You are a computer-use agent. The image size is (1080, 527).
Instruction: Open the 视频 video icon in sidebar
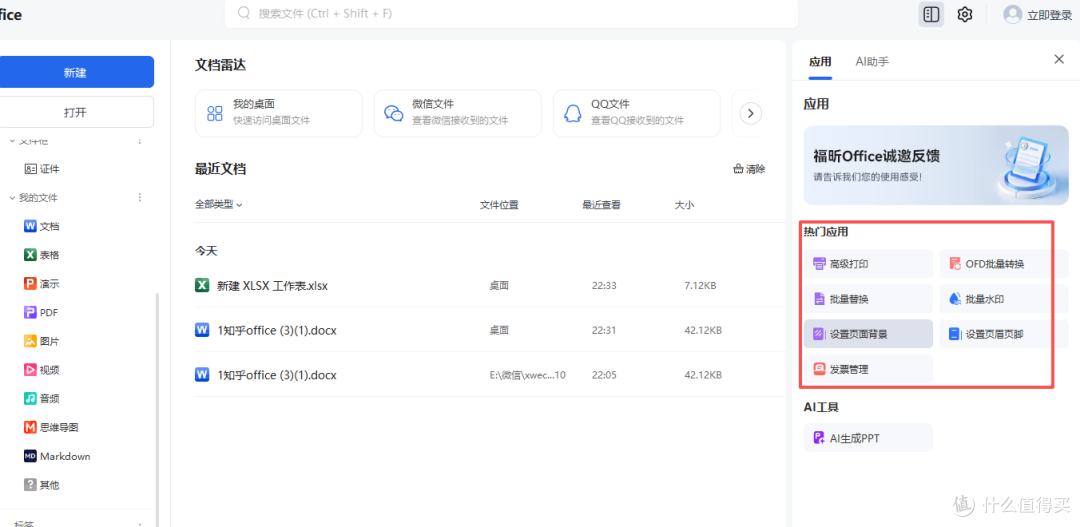click(x=30, y=370)
